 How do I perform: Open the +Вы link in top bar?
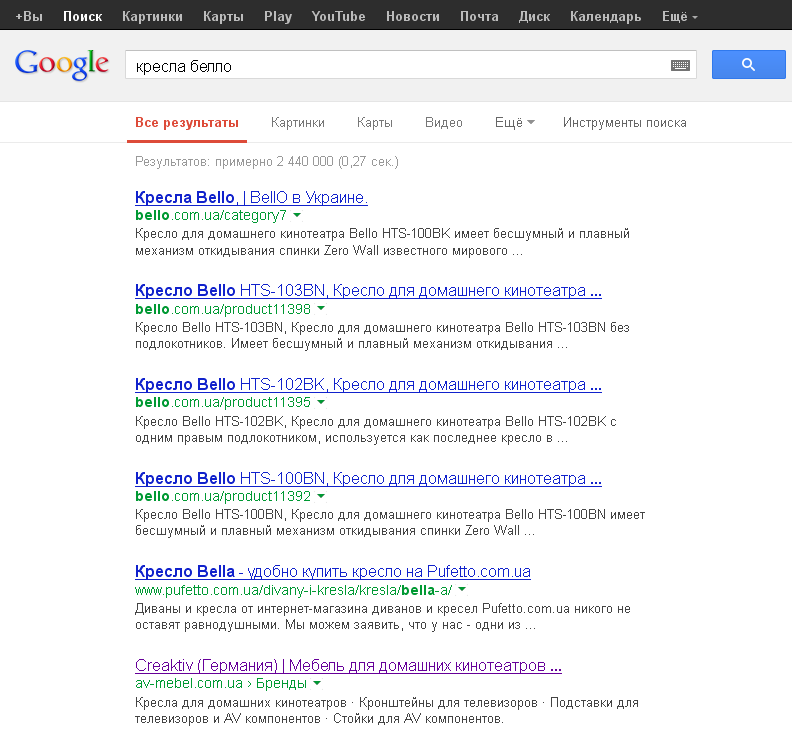coord(29,16)
